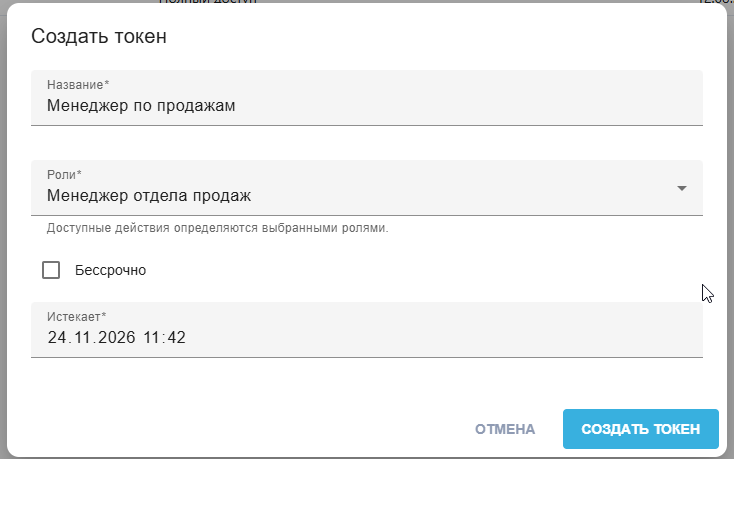Click the Истекает* field label
Viewport: 734px width, 532px height.
(76, 317)
